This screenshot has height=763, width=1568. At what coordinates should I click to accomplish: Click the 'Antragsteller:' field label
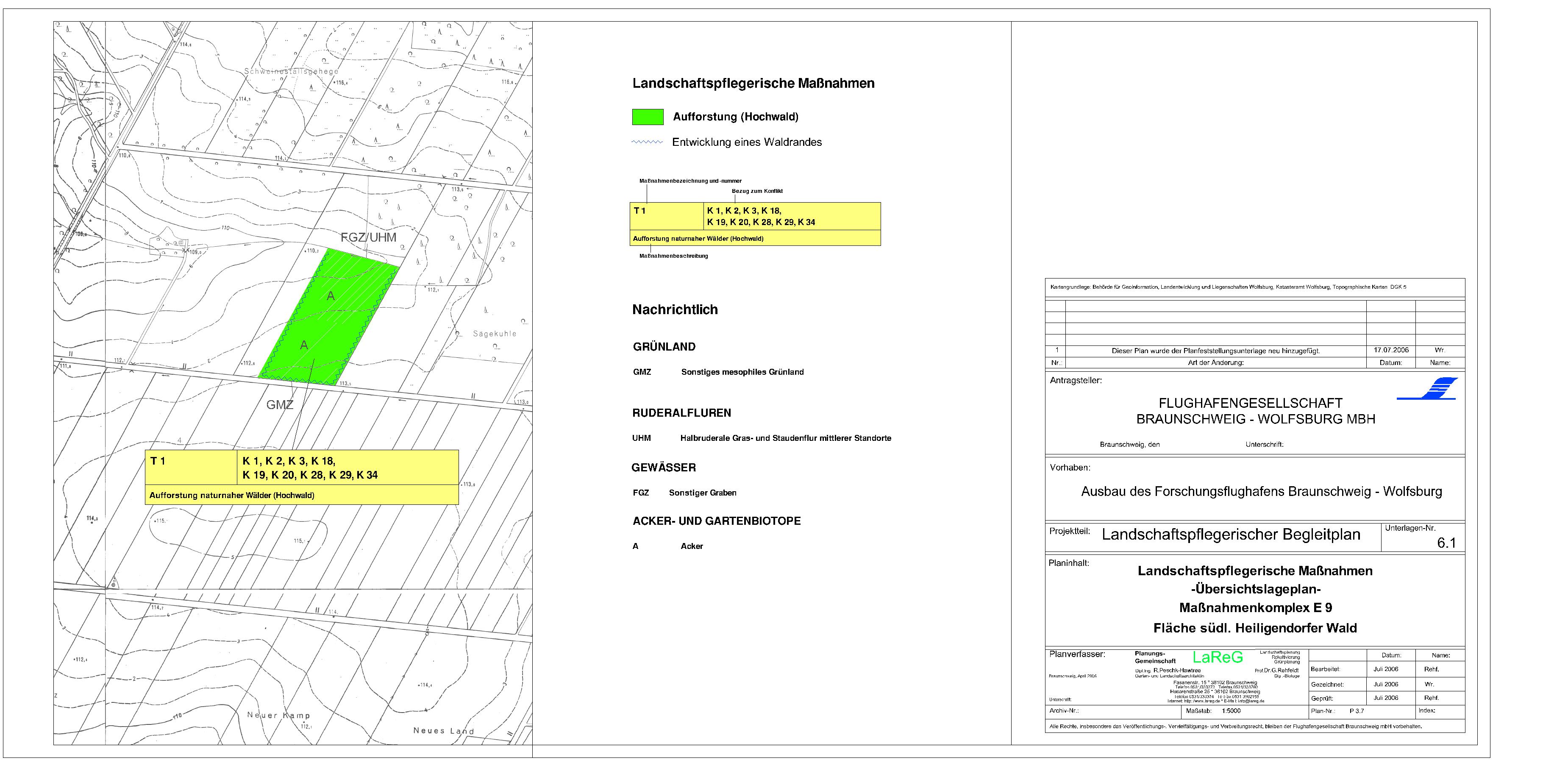pos(1076,381)
